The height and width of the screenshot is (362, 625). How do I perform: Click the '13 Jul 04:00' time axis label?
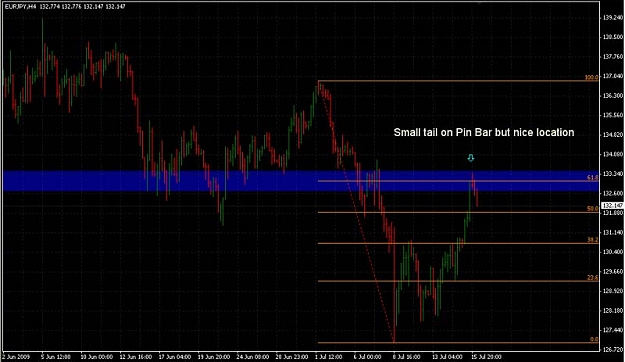click(x=448, y=357)
